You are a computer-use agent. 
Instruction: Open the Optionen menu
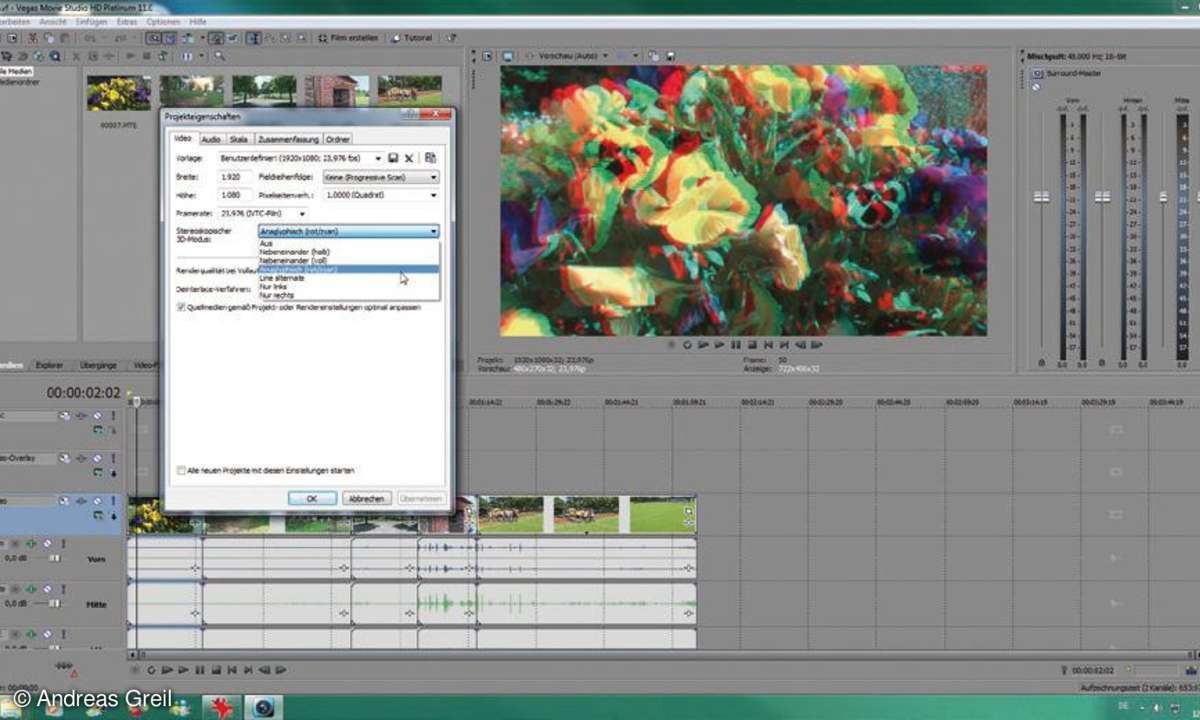tap(164, 21)
